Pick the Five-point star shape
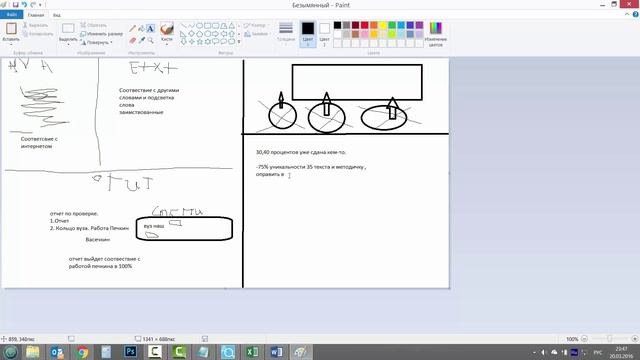Image resolution: width=640 pixels, height=360 pixels. 200,42
